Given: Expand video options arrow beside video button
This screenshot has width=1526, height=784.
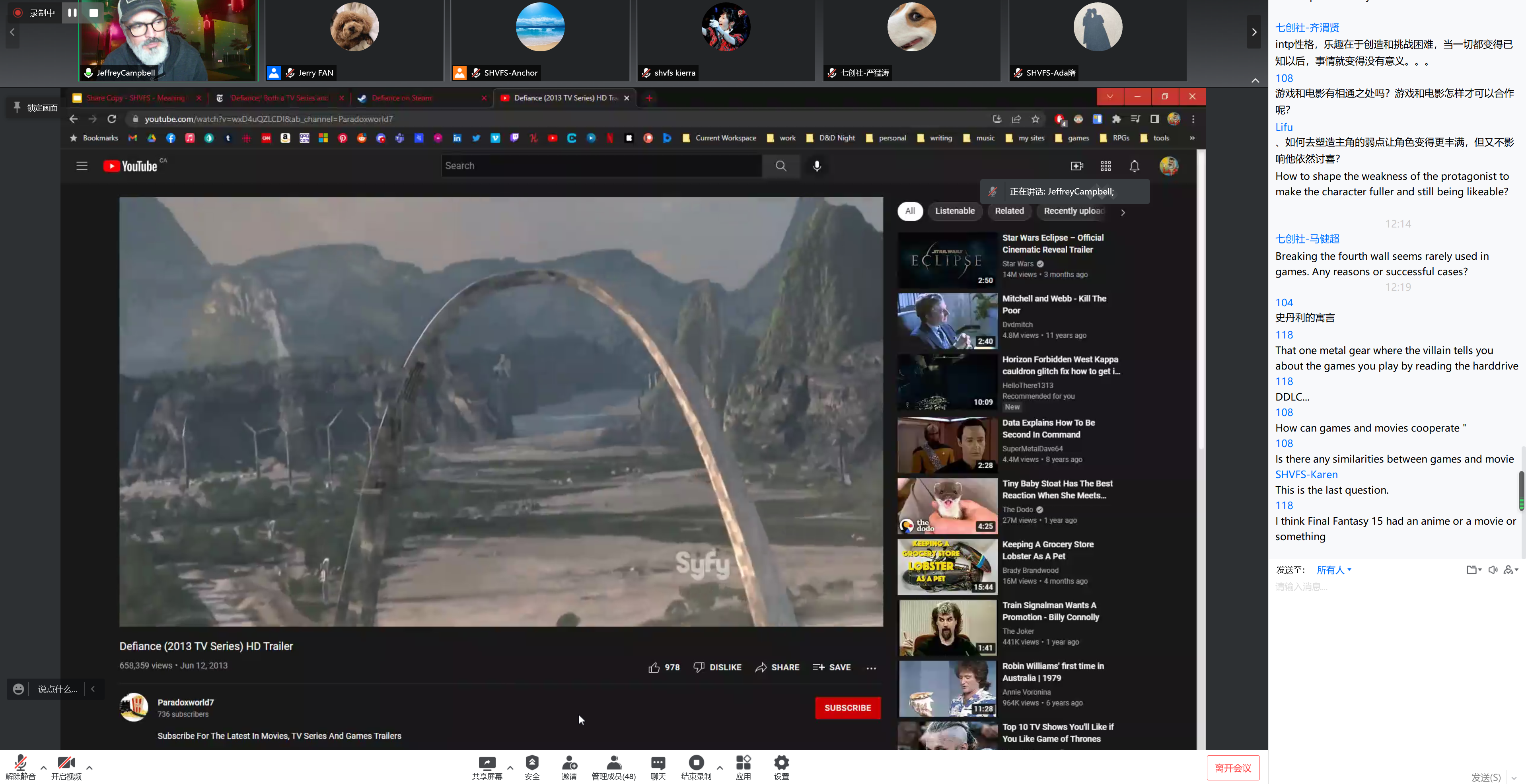Looking at the screenshot, I should pyautogui.click(x=90, y=767).
